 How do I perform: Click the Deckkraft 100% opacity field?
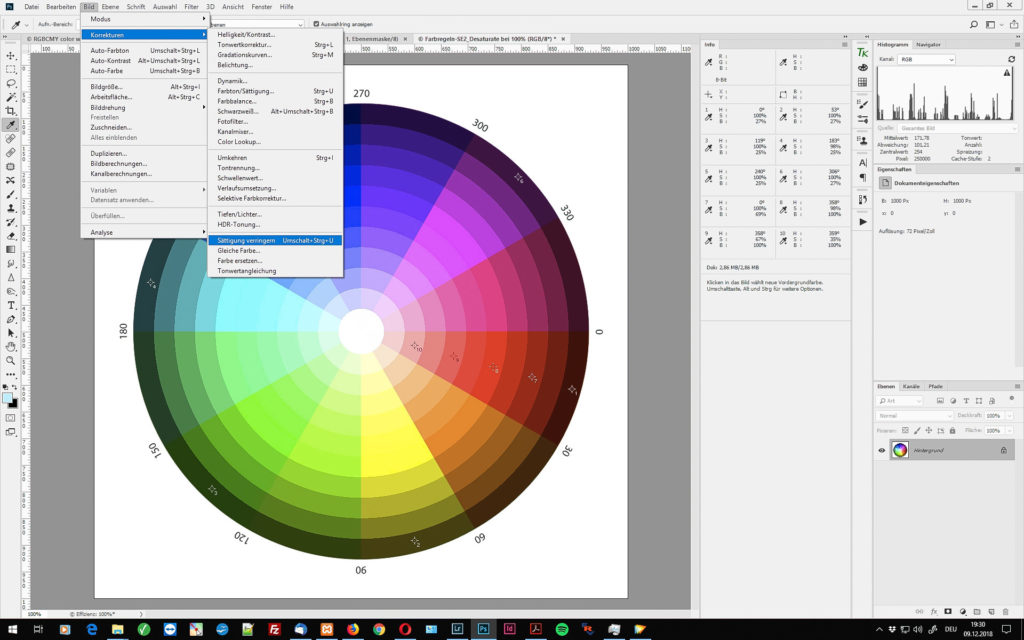pos(993,415)
